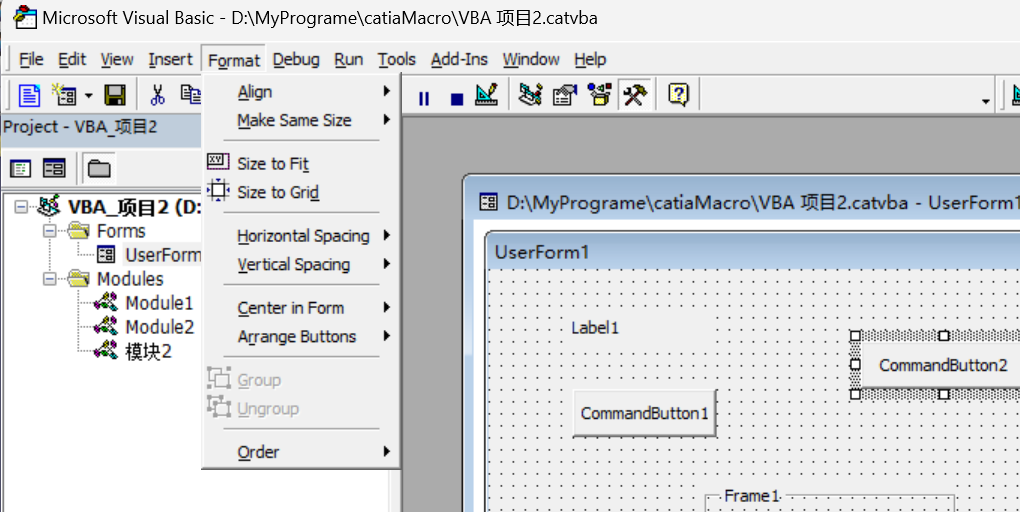Select Module2 in the project tree
Screen dimensions: 1020x512
point(159,327)
